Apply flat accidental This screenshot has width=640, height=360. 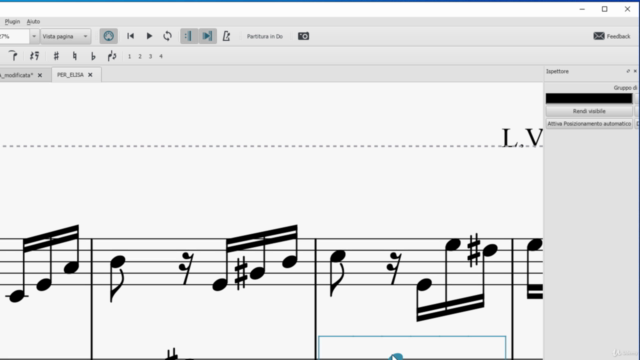(x=93, y=56)
